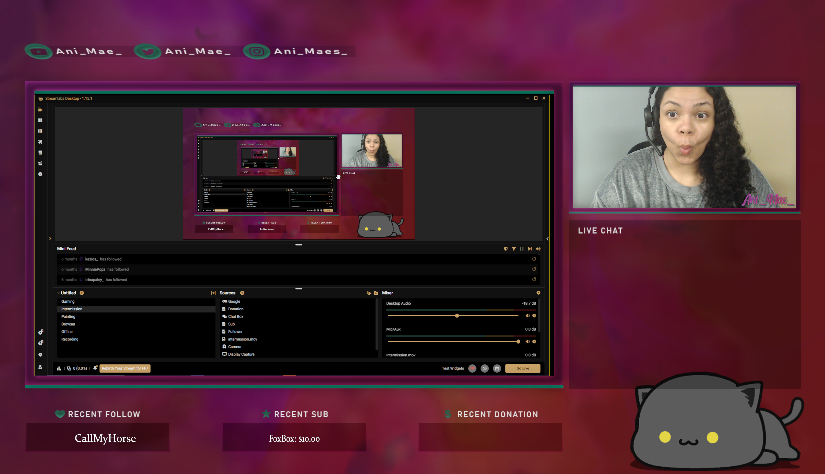Start recording with the red REC button
Screen dimensions: 825x474
click(472, 368)
